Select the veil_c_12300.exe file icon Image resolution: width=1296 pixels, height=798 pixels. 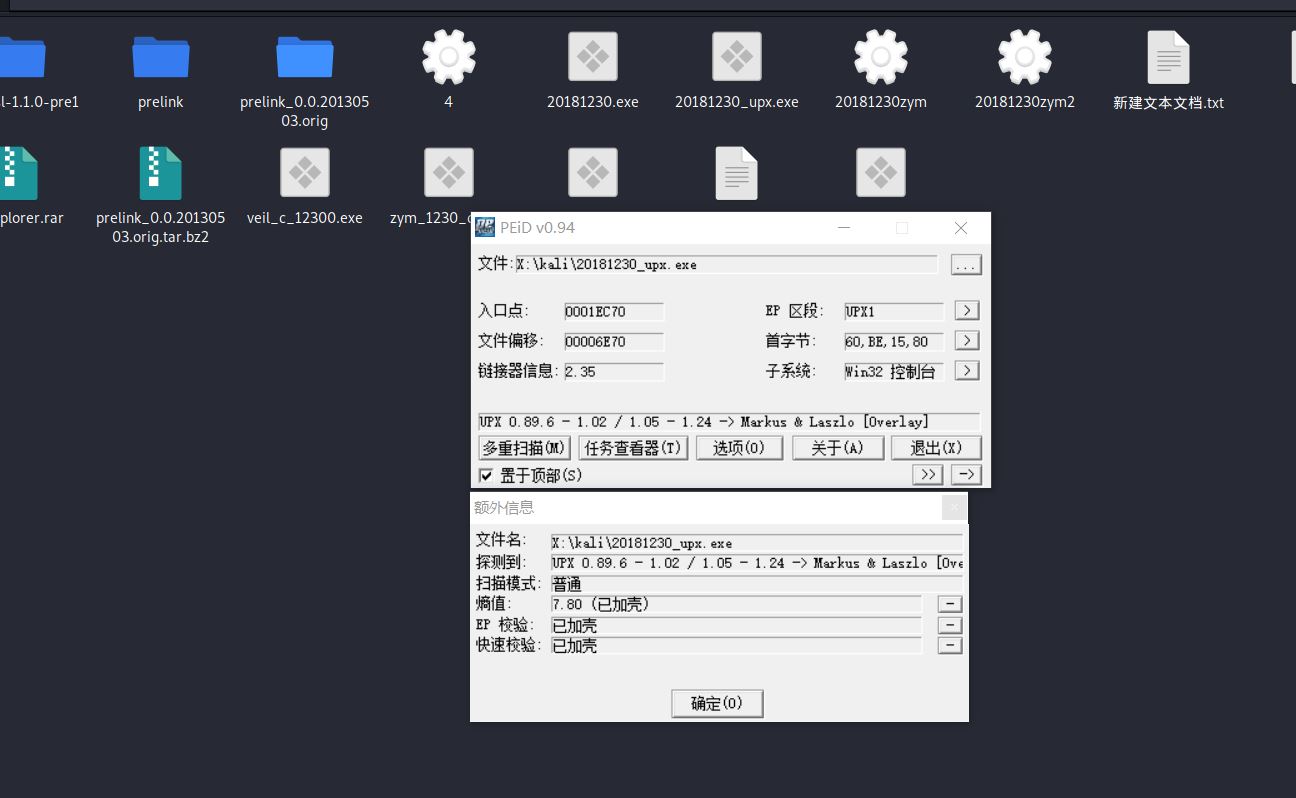(x=304, y=173)
